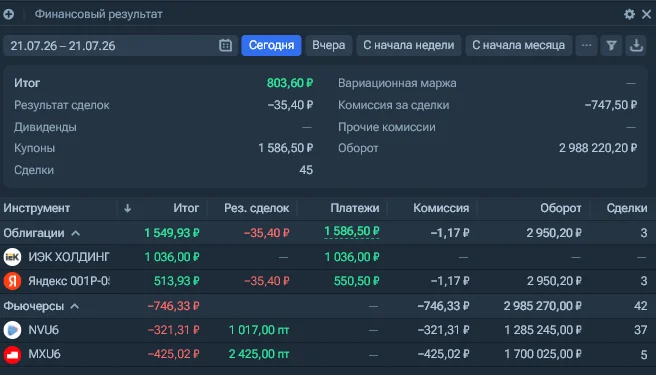Select the Сегодня period button
This screenshot has height=375, width=656.
(271, 45)
